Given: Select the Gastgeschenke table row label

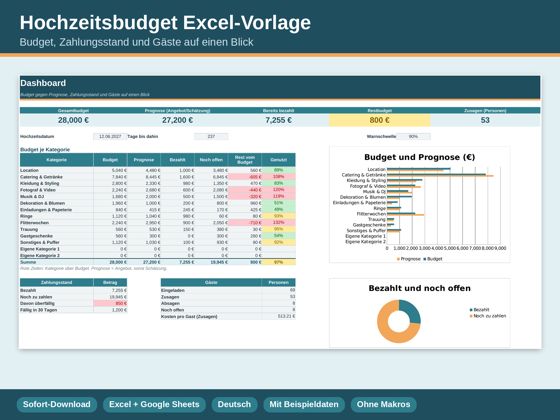Looking at the screenshot, I should (36, 236).
